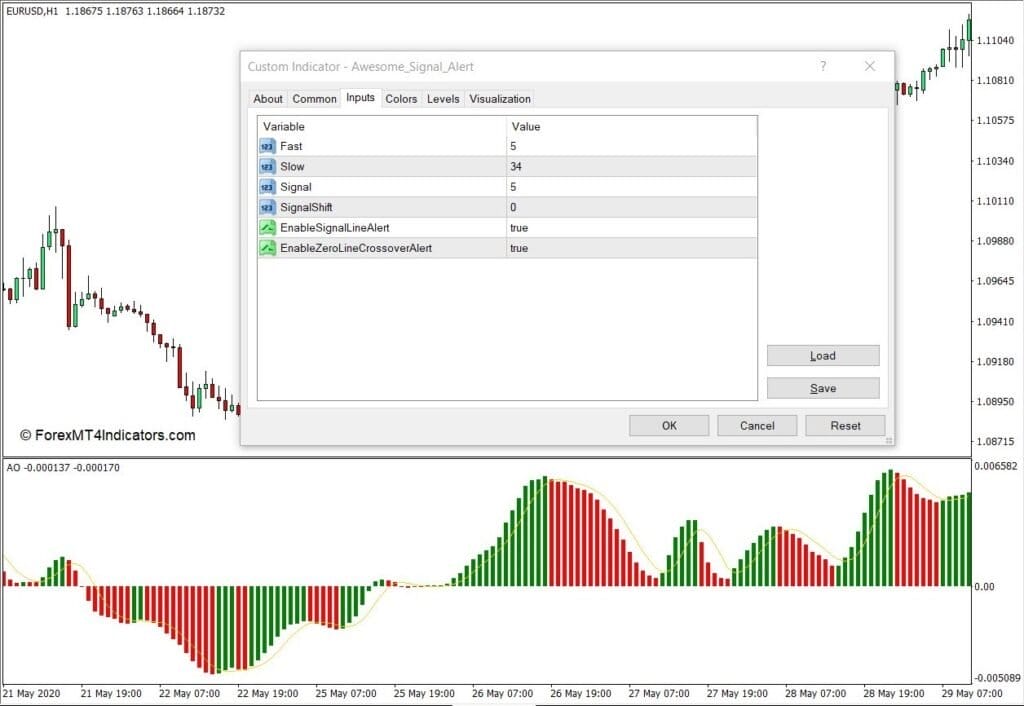1024x706 pixels.
Task: Click the dialog help question mark
Action: 823,66
